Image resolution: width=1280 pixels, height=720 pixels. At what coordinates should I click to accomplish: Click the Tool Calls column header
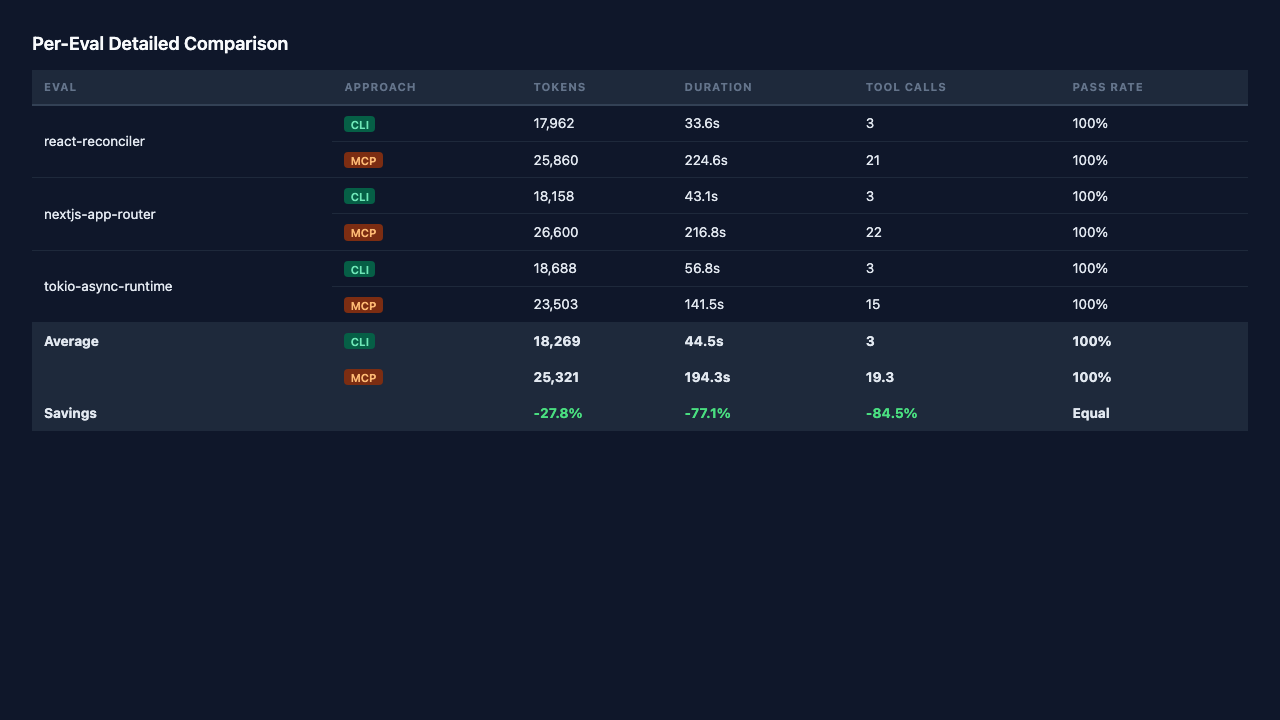[x=906, y=87]
